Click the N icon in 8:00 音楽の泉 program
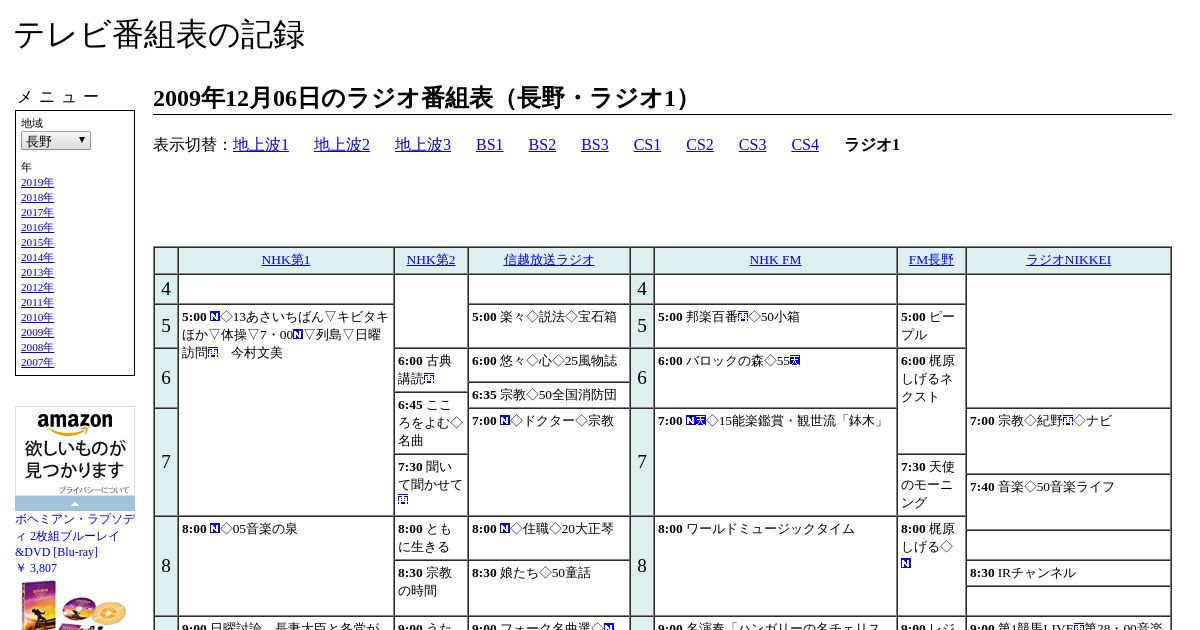 pyautogui.click(x=215, y=529)
